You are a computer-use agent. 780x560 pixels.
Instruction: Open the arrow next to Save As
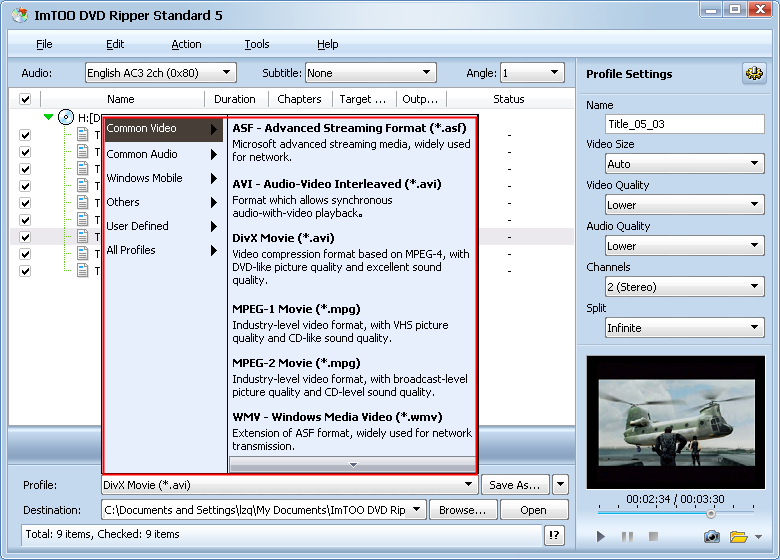pos(561,484)
